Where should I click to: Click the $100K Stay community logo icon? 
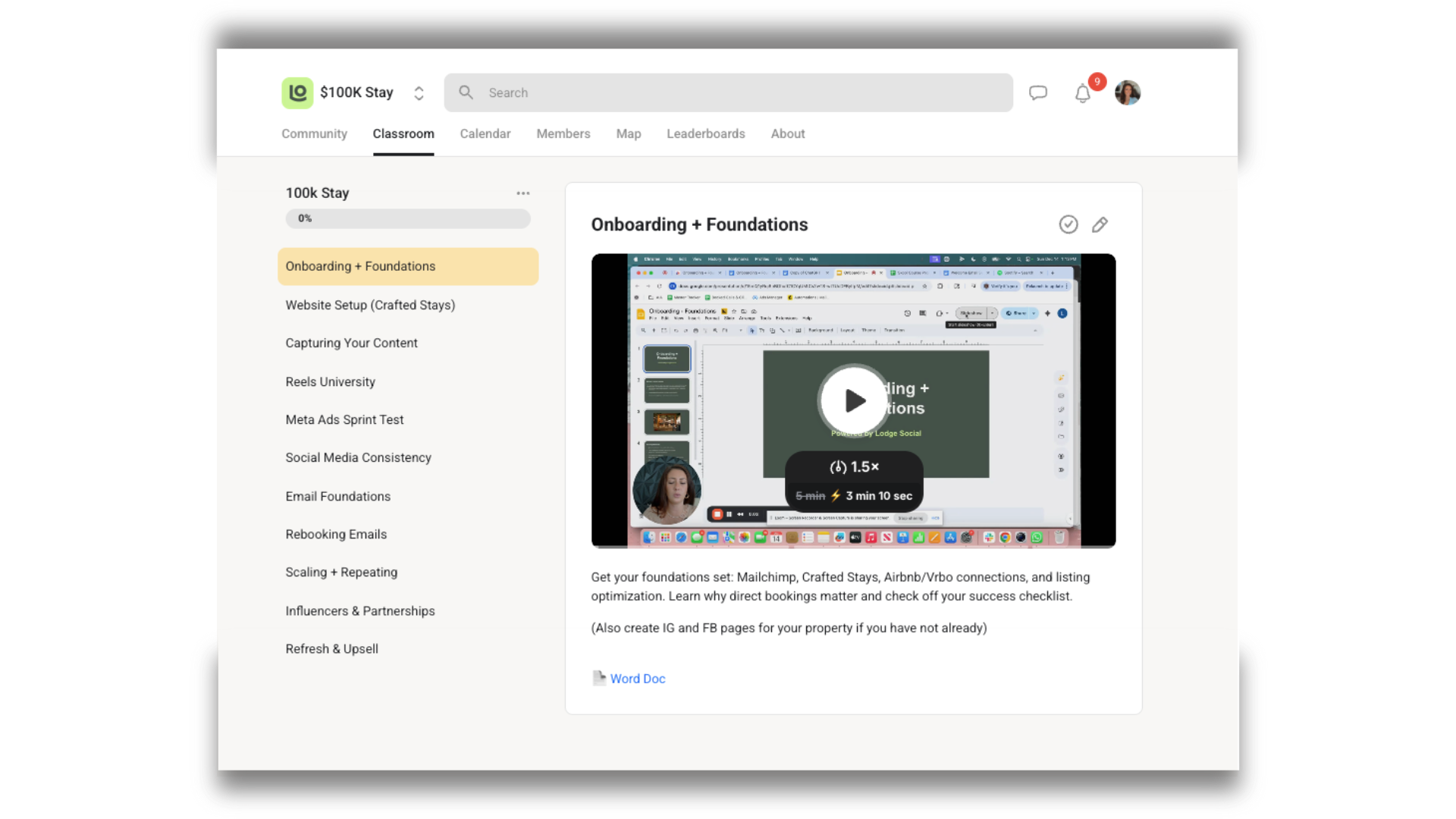click(x=297, y=93)
